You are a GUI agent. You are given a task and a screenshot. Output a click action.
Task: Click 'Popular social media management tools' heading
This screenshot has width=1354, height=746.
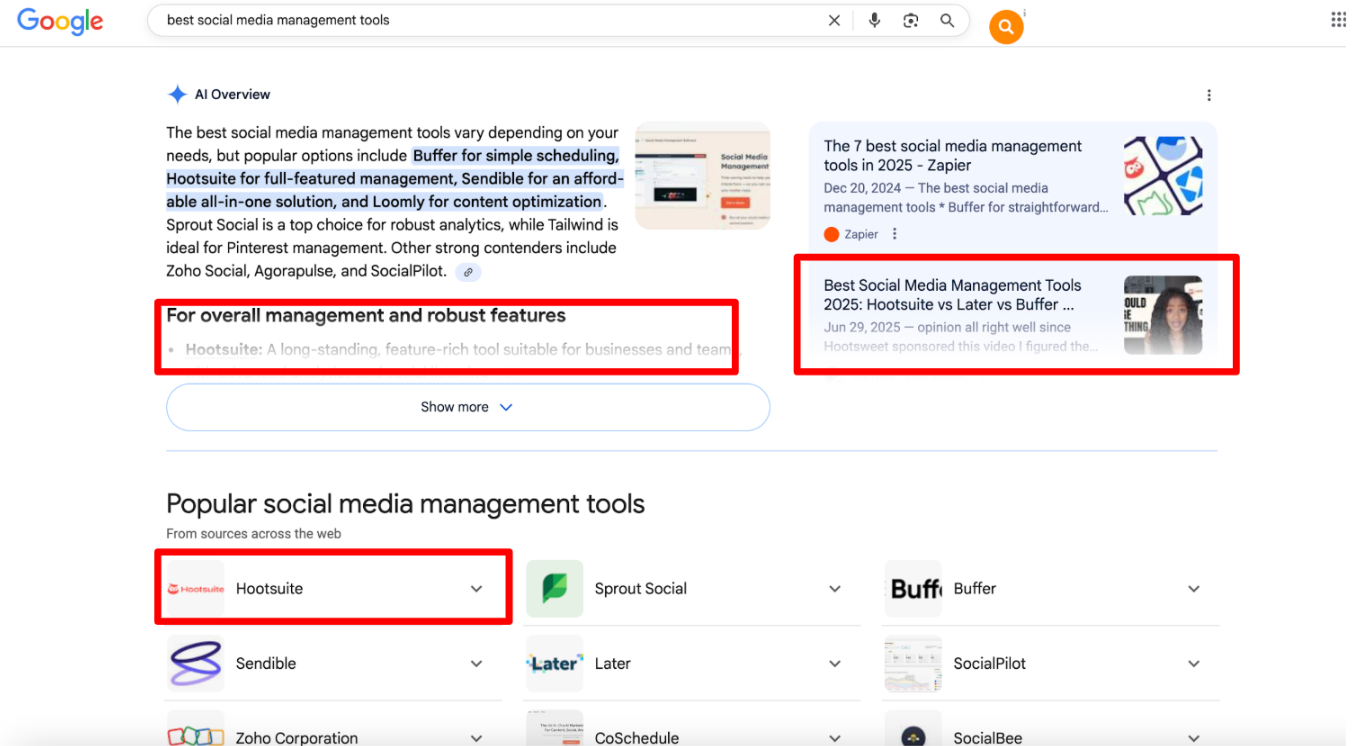pyautogui.click(x=405, y=503)
